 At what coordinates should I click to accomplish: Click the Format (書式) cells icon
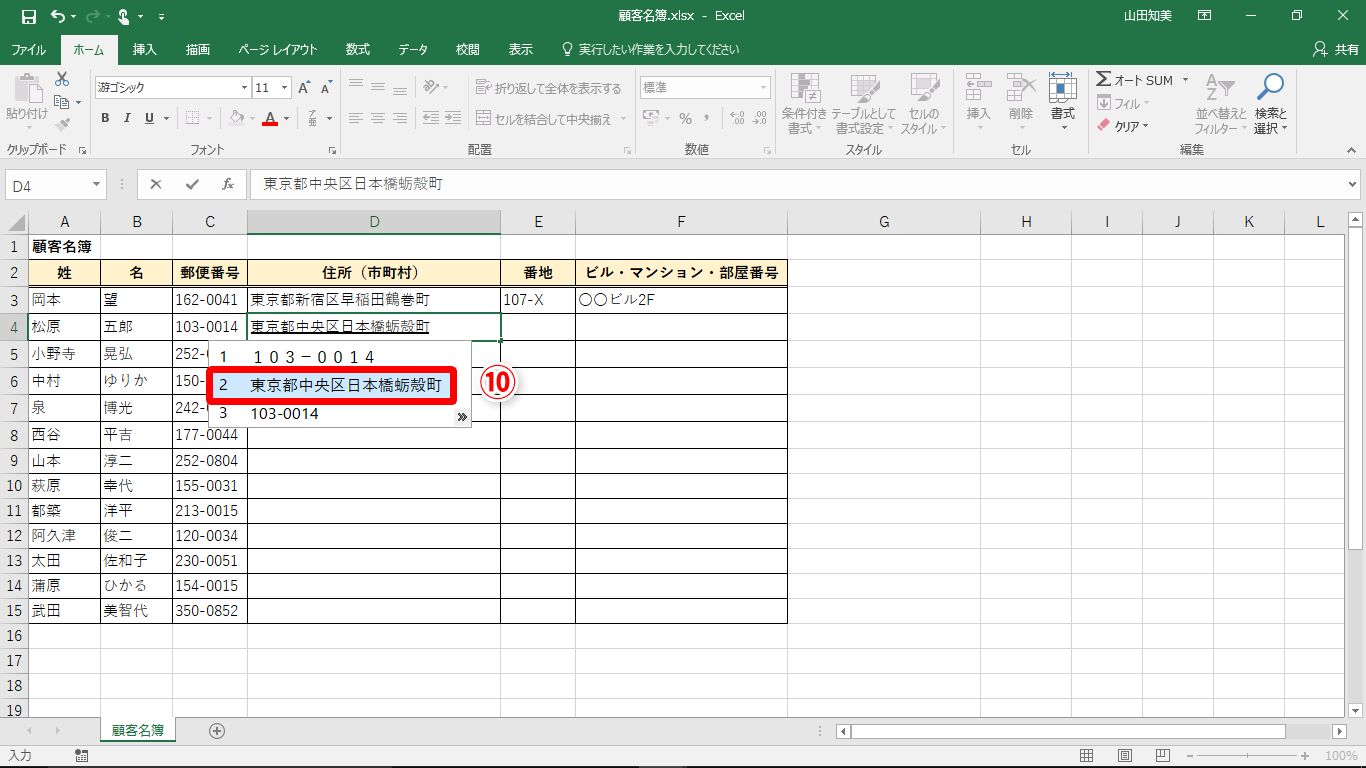[1062, 88]
